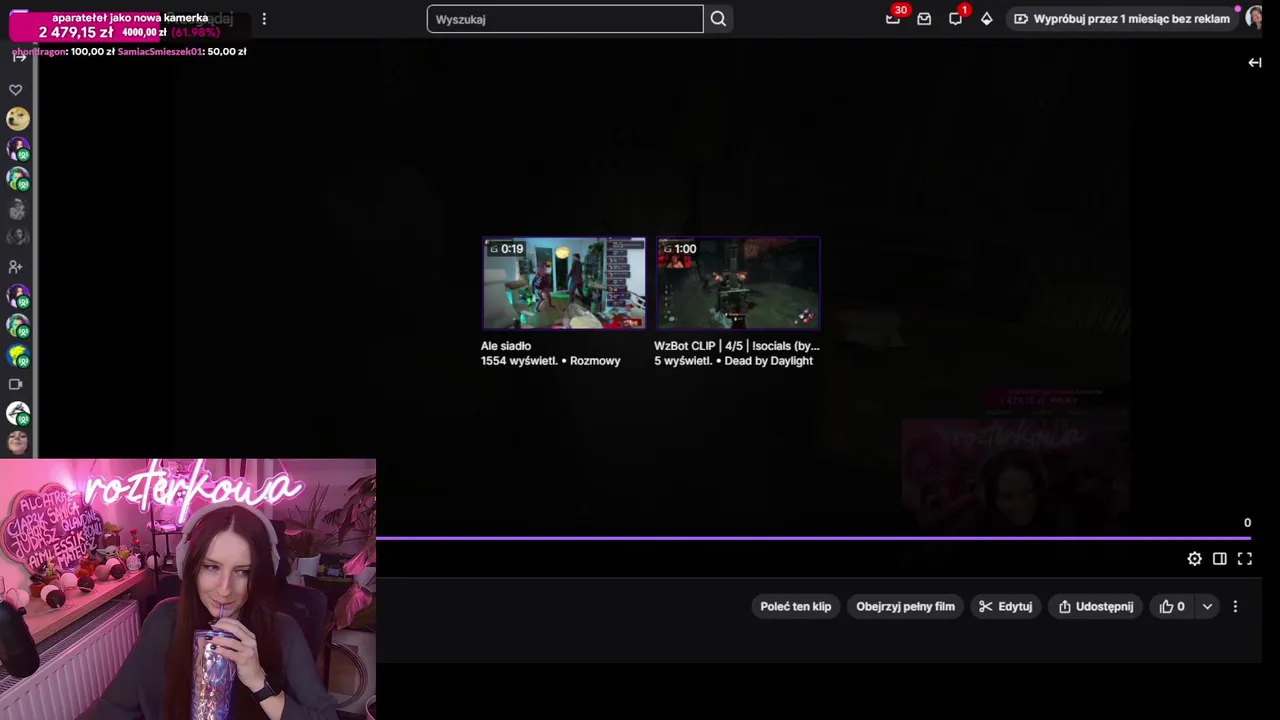
Task: Click the Poleć ten klip button
Action: pyautogui.click(x=796, y=607)
